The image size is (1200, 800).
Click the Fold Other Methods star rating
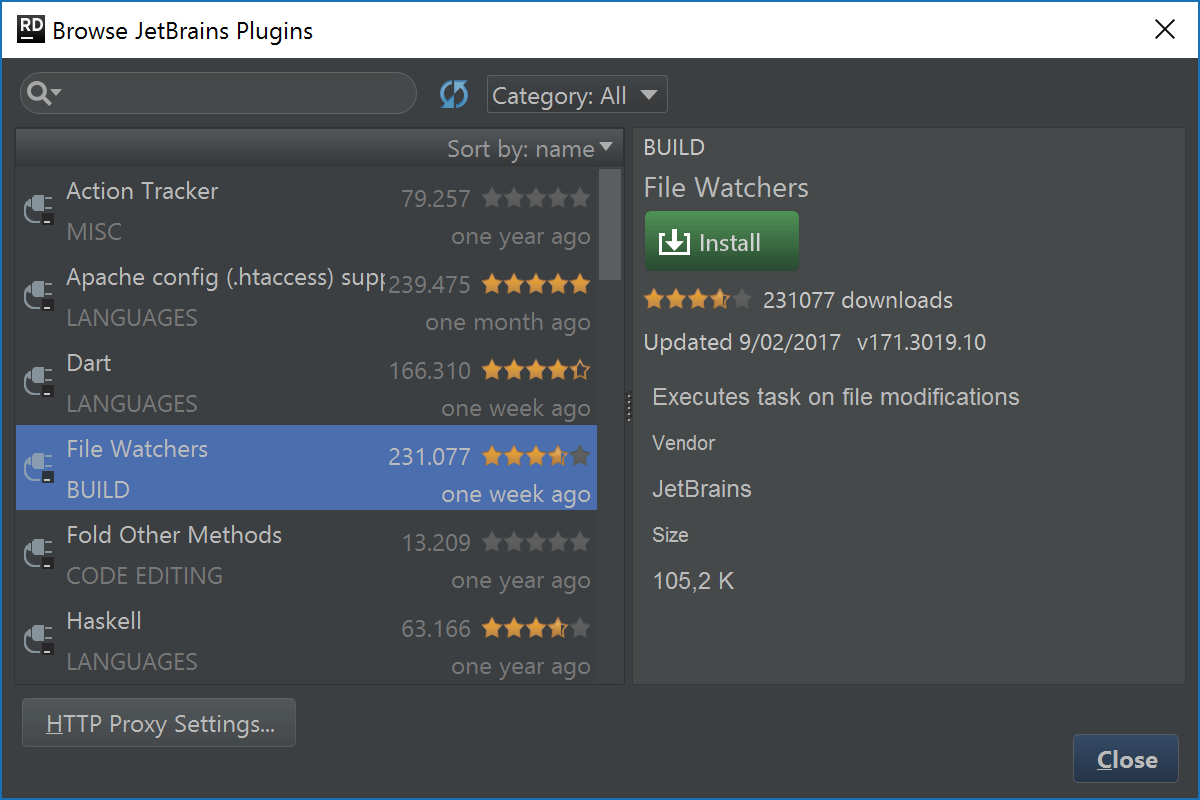click(x=536, y=542)
